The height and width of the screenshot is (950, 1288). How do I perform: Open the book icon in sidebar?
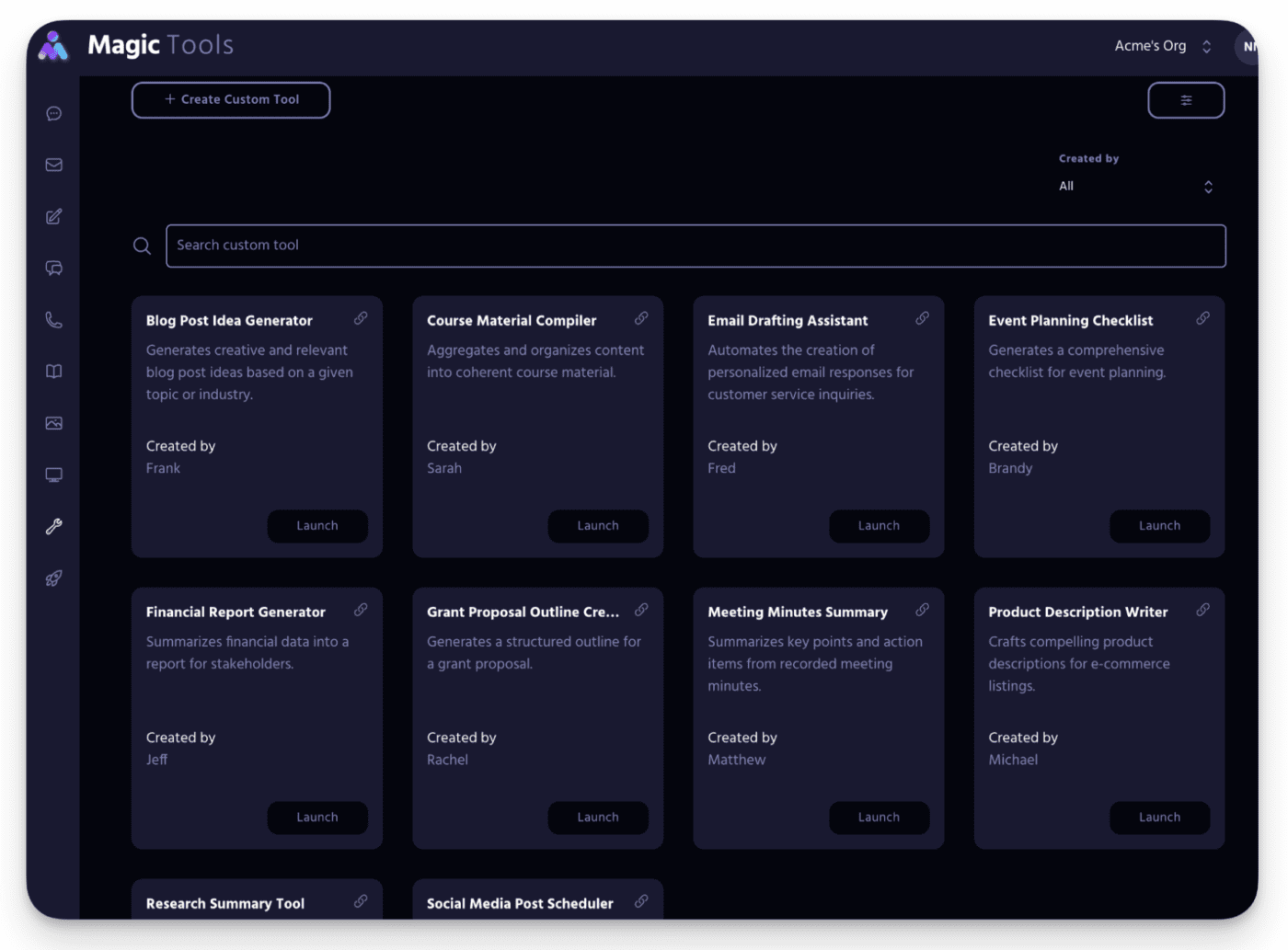tap(54, 372)
